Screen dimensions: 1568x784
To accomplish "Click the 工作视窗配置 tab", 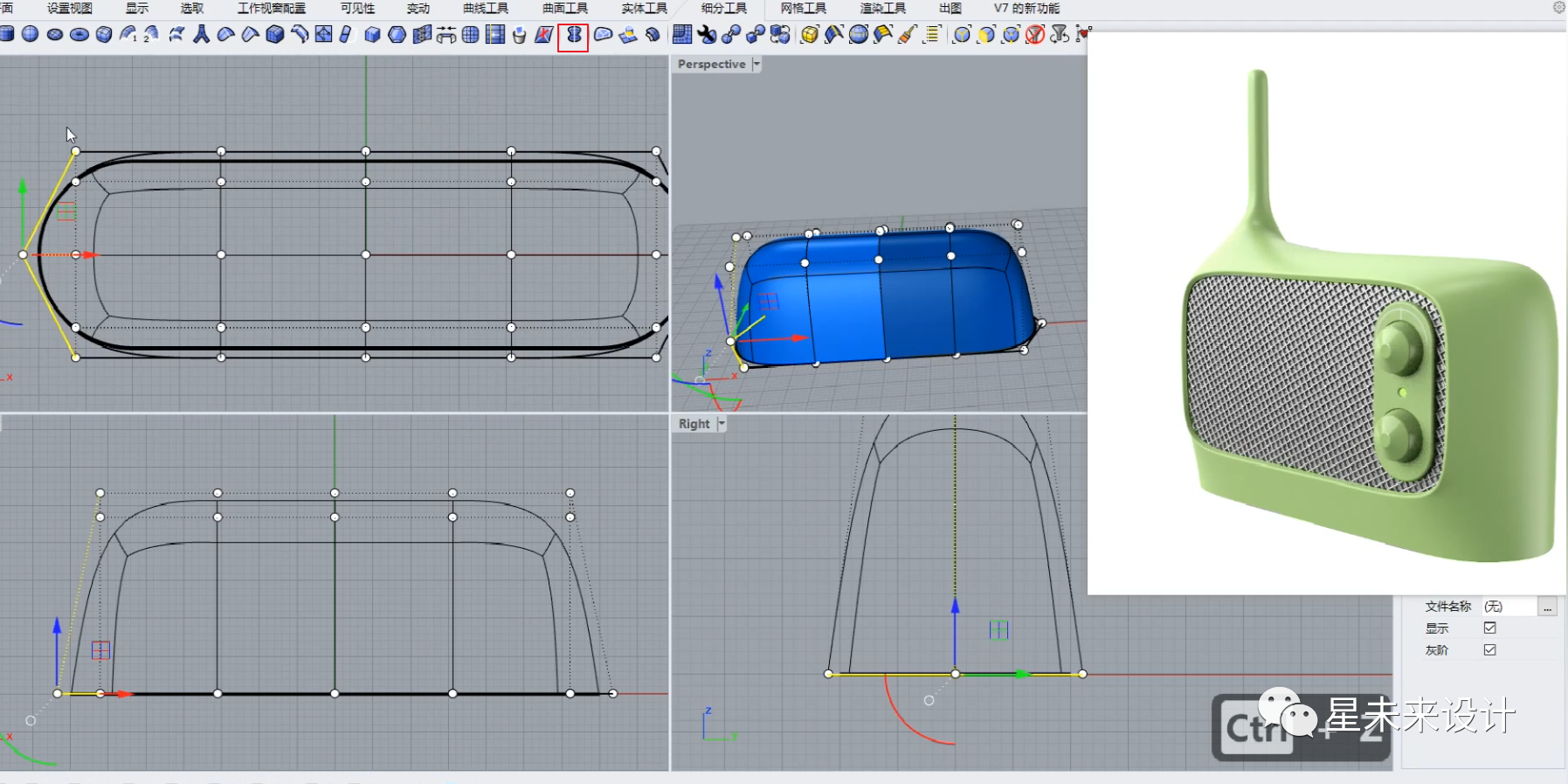I will pos(272,8).
